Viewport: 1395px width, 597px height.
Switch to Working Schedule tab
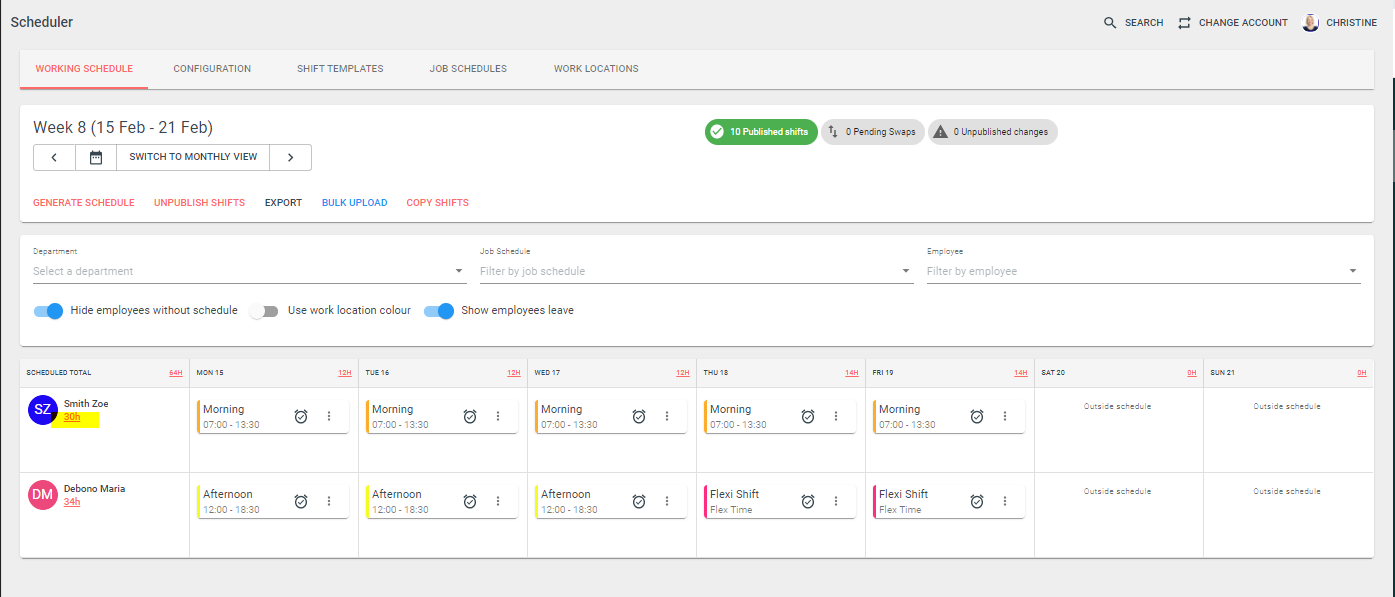(x=84, y=69)
